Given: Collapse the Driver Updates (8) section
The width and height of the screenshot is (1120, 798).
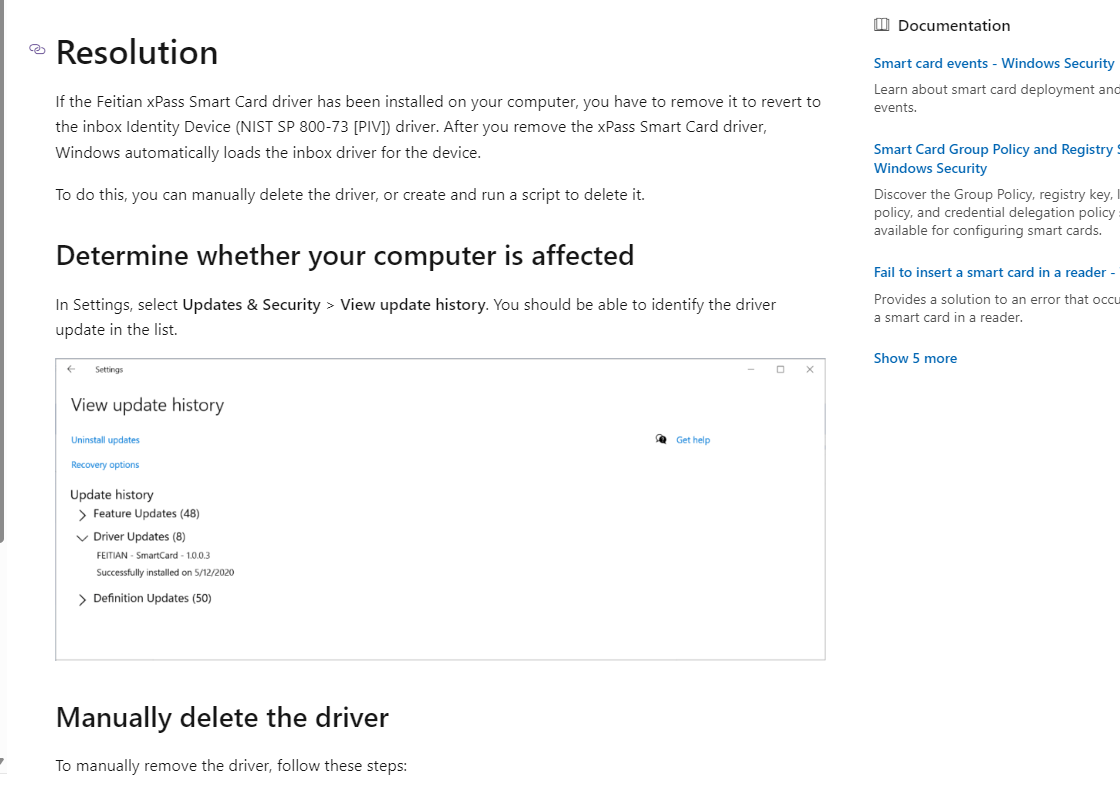Looking at the screenshot, I should 82,537.
